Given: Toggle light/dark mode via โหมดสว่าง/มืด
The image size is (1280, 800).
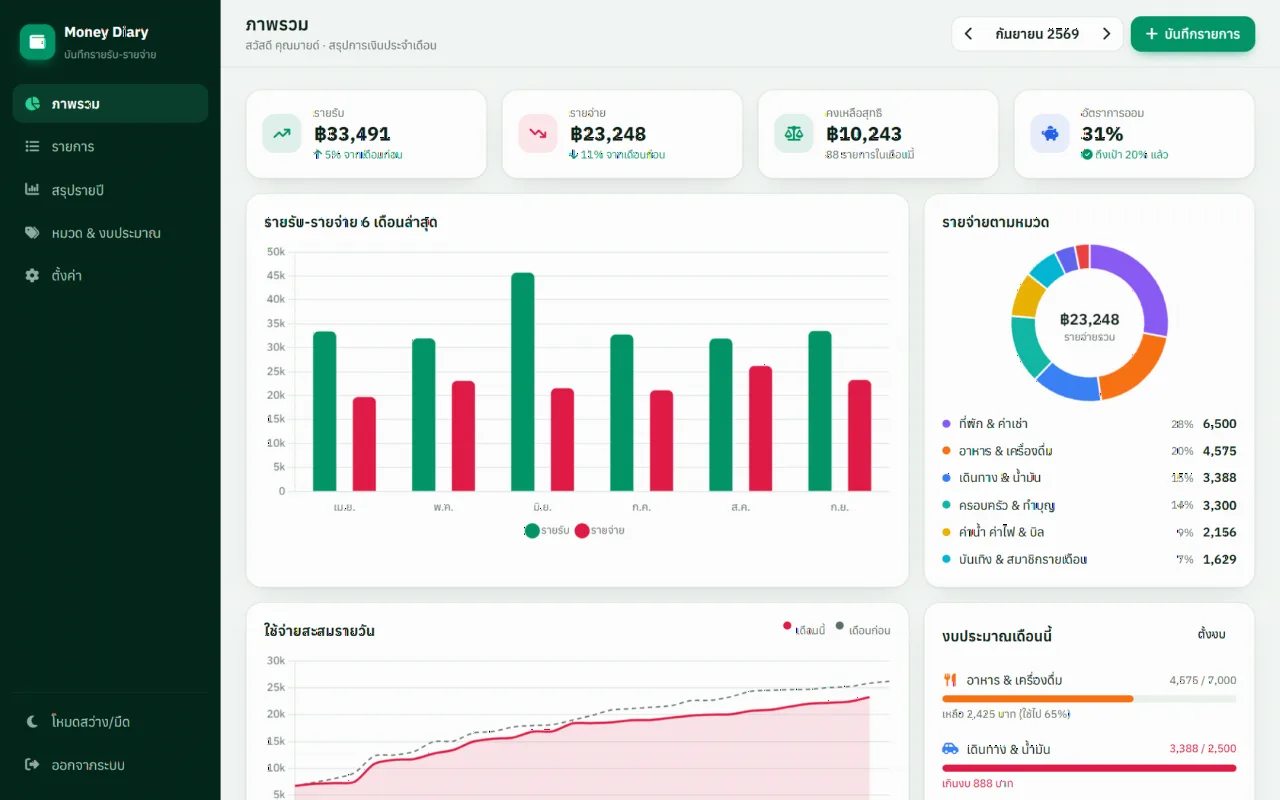Looking at the screenshot, I should (x=110, y=722).
